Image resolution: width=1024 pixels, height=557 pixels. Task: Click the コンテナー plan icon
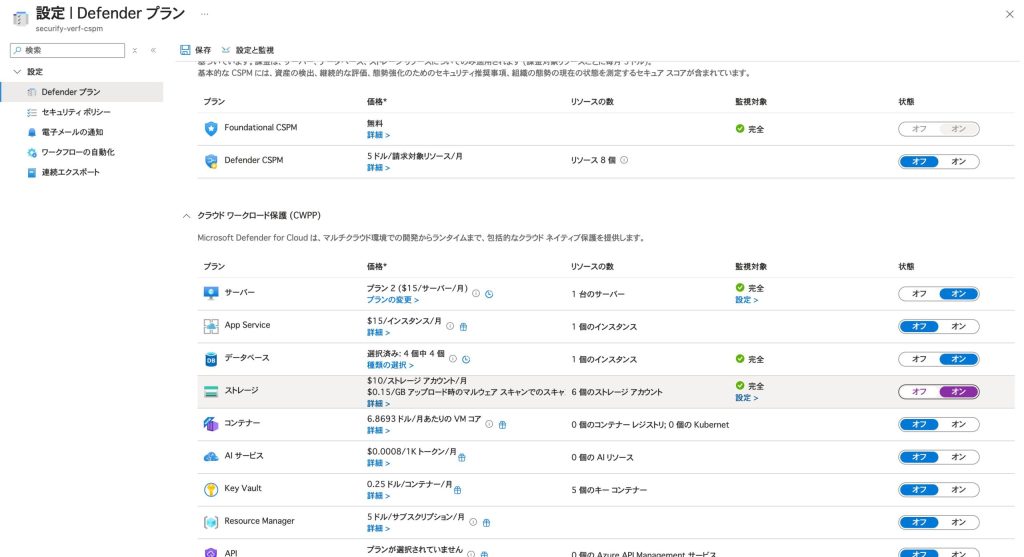(211, 424)
